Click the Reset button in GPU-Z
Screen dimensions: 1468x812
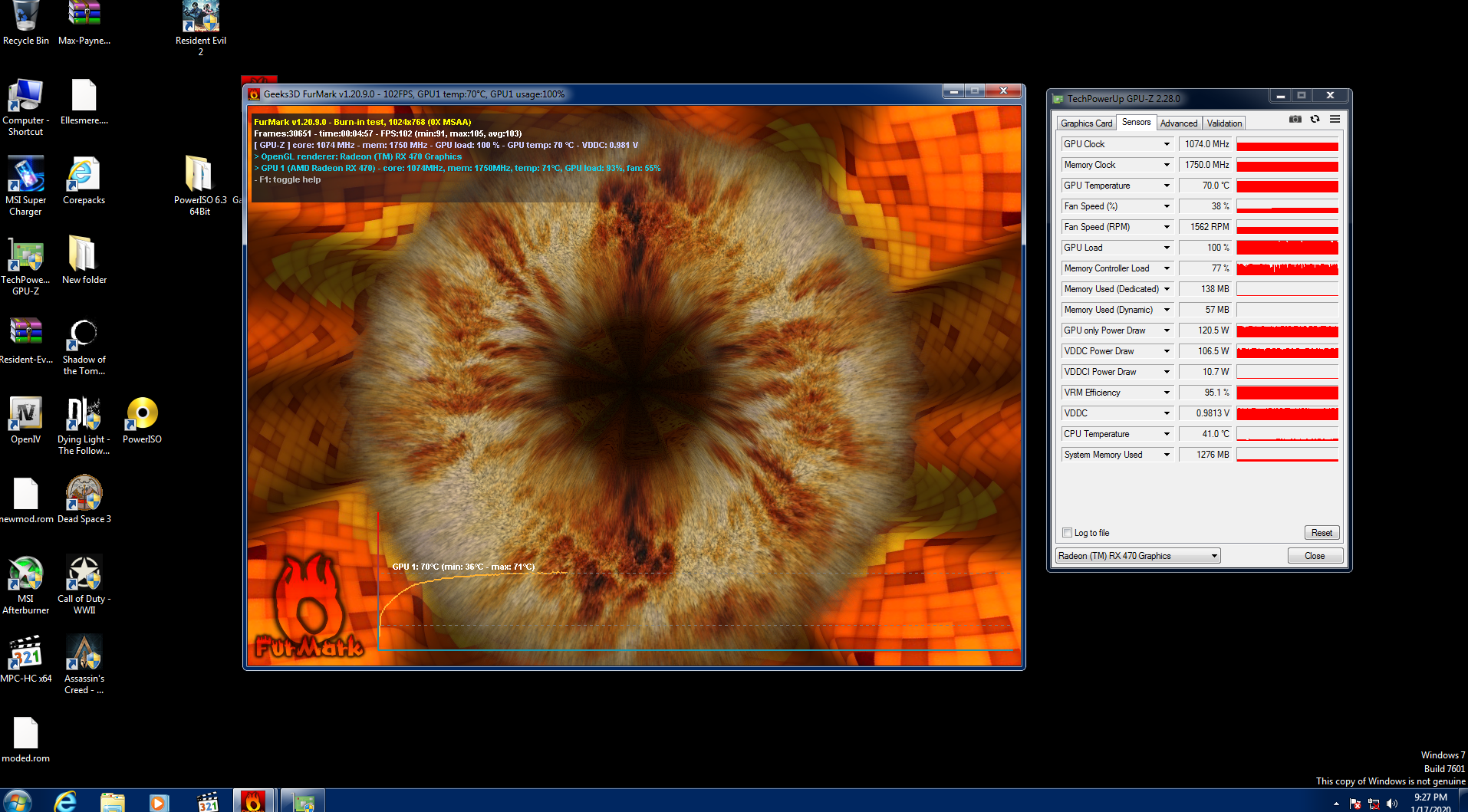click(1322, 533)
